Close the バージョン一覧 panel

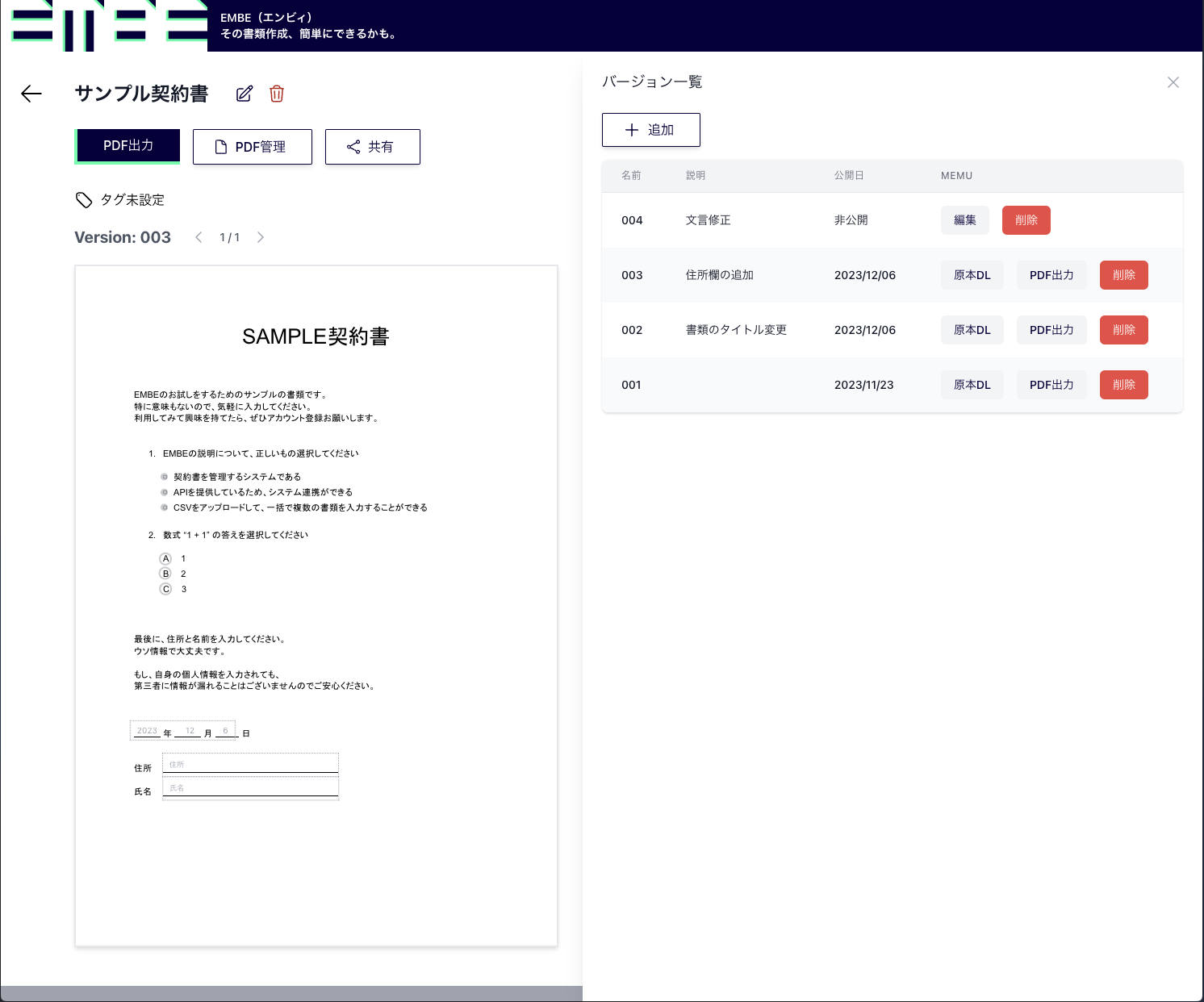click(x=1173, y=82)
